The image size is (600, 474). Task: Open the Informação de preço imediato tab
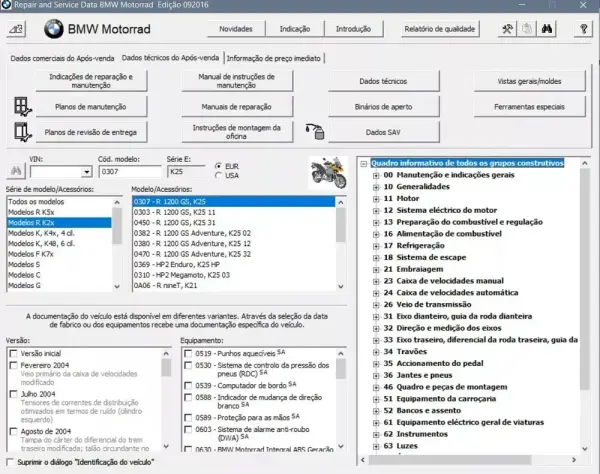tap(274, 58)
